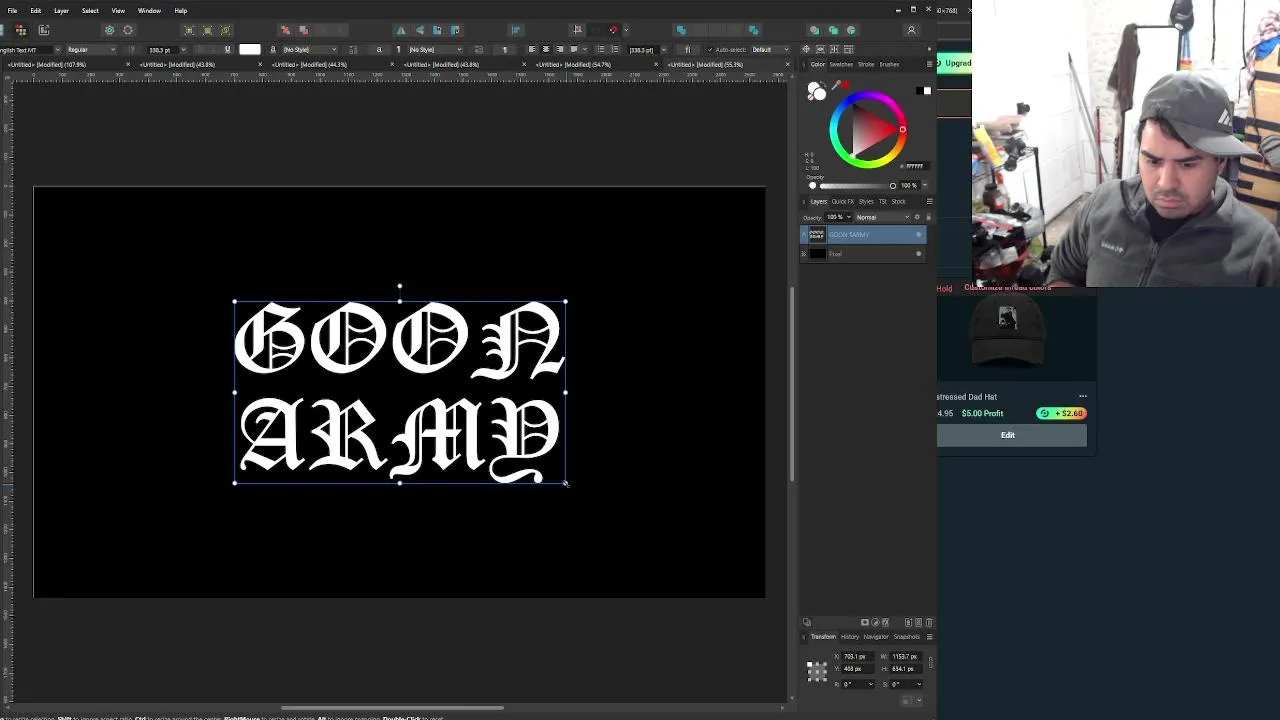Open the Help menu
The image size is (1280, 720).
(x=181, y=10)
